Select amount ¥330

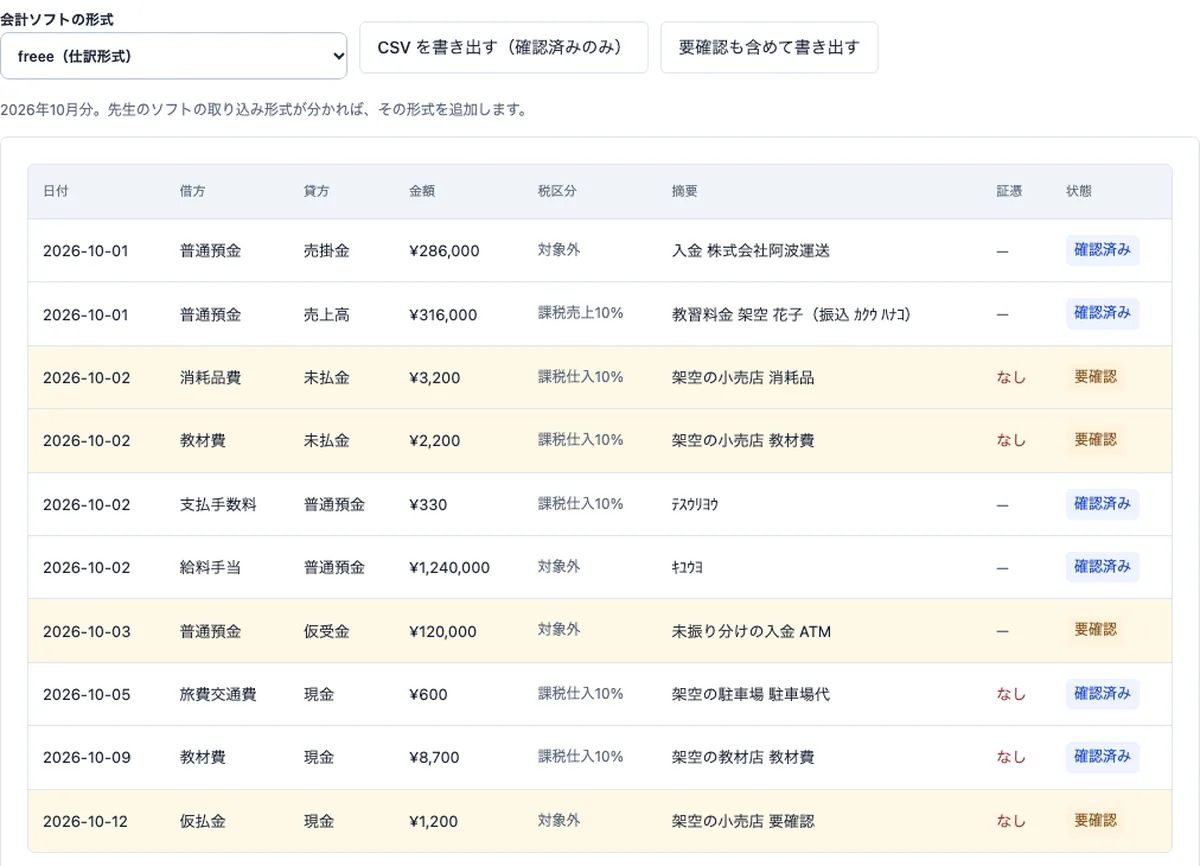tap(428, 505)
